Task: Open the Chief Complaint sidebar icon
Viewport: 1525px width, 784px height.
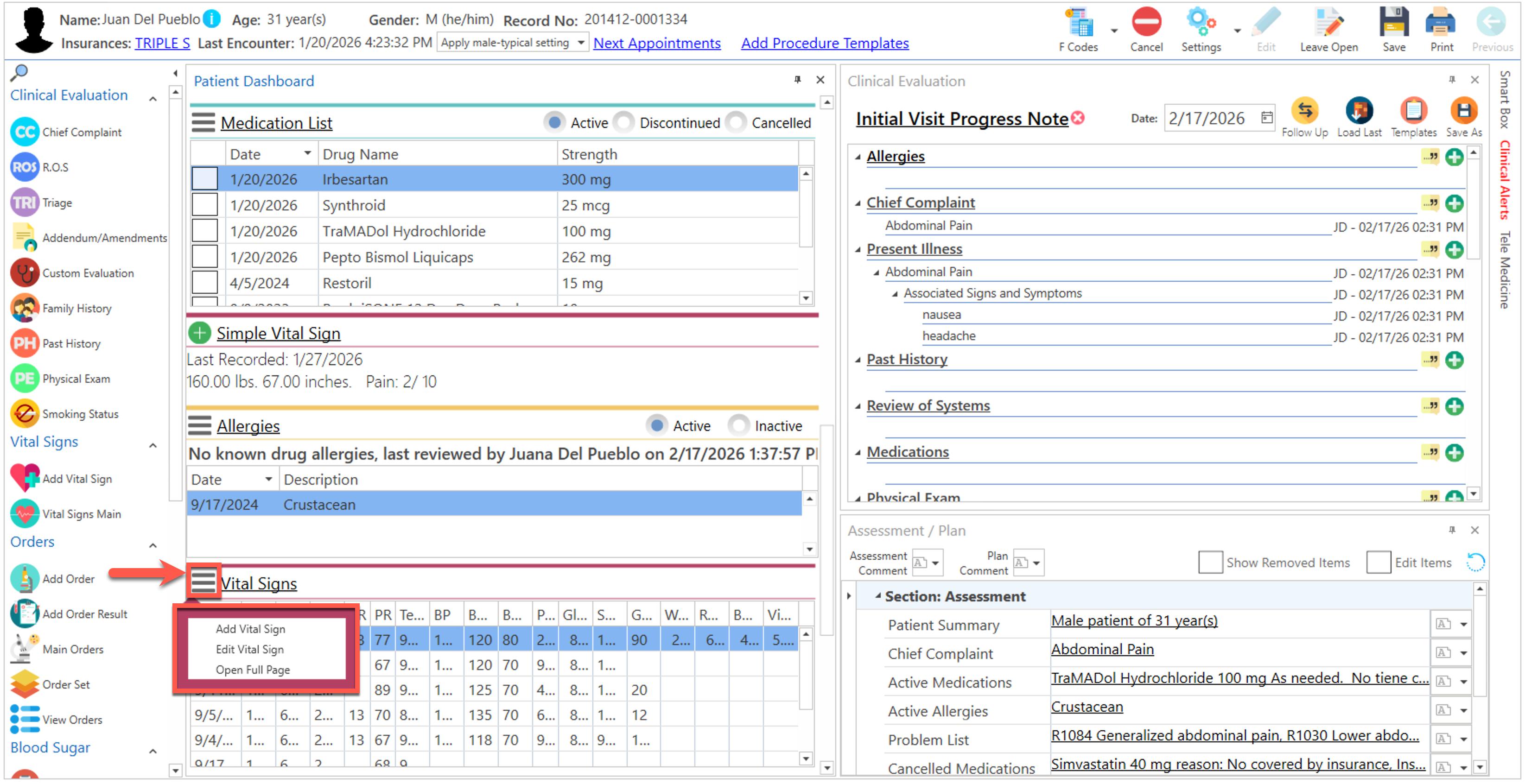Action: [25, 132]
